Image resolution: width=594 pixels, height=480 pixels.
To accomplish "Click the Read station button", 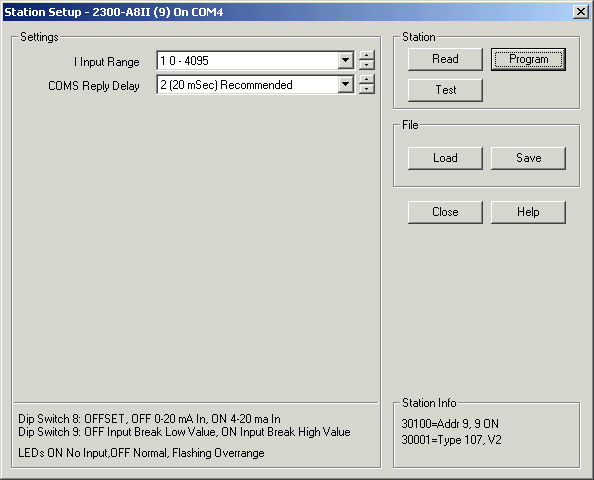I will pos(445,59).
